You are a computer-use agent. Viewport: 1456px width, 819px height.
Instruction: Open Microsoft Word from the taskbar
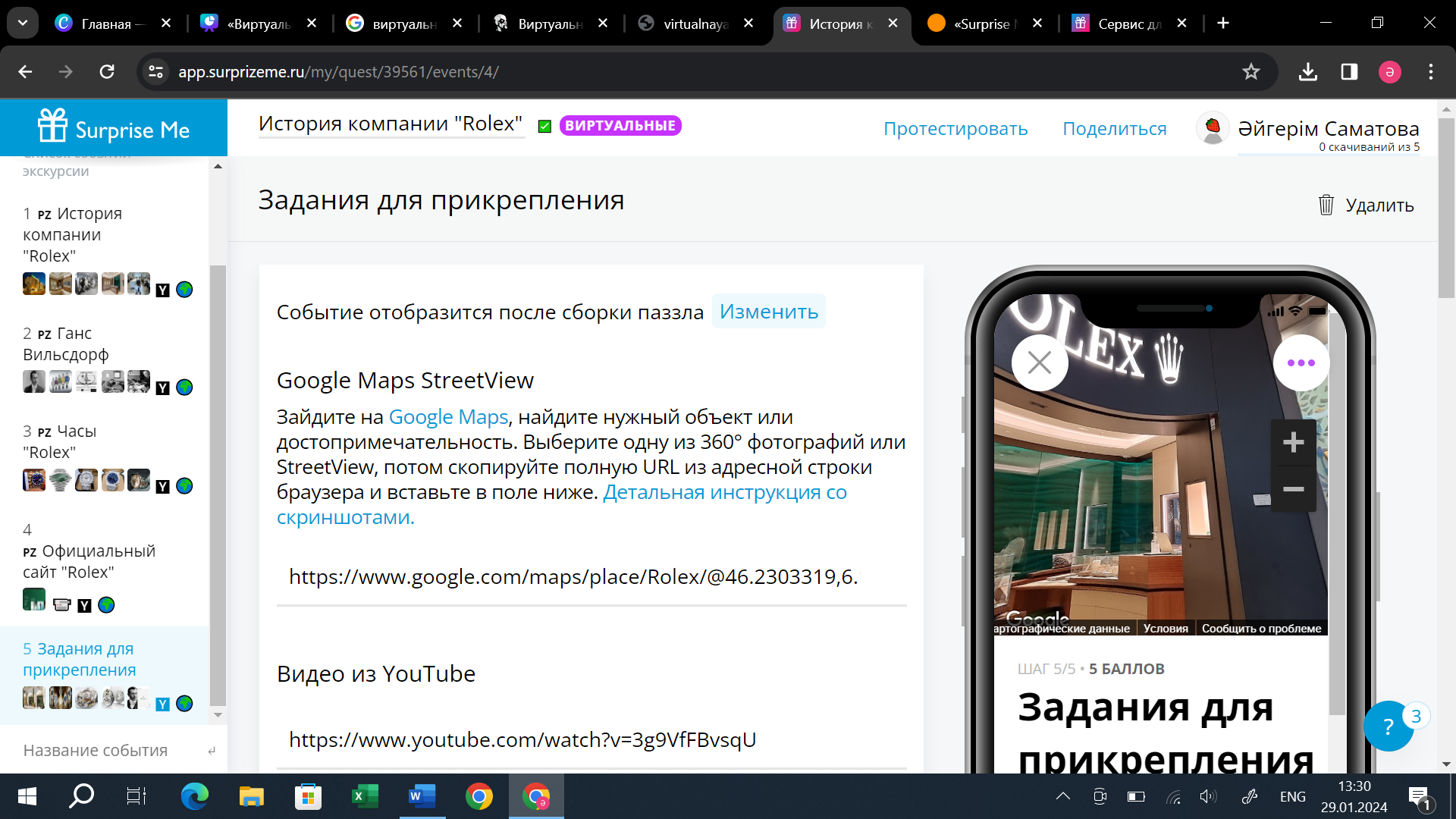[422, 796]
